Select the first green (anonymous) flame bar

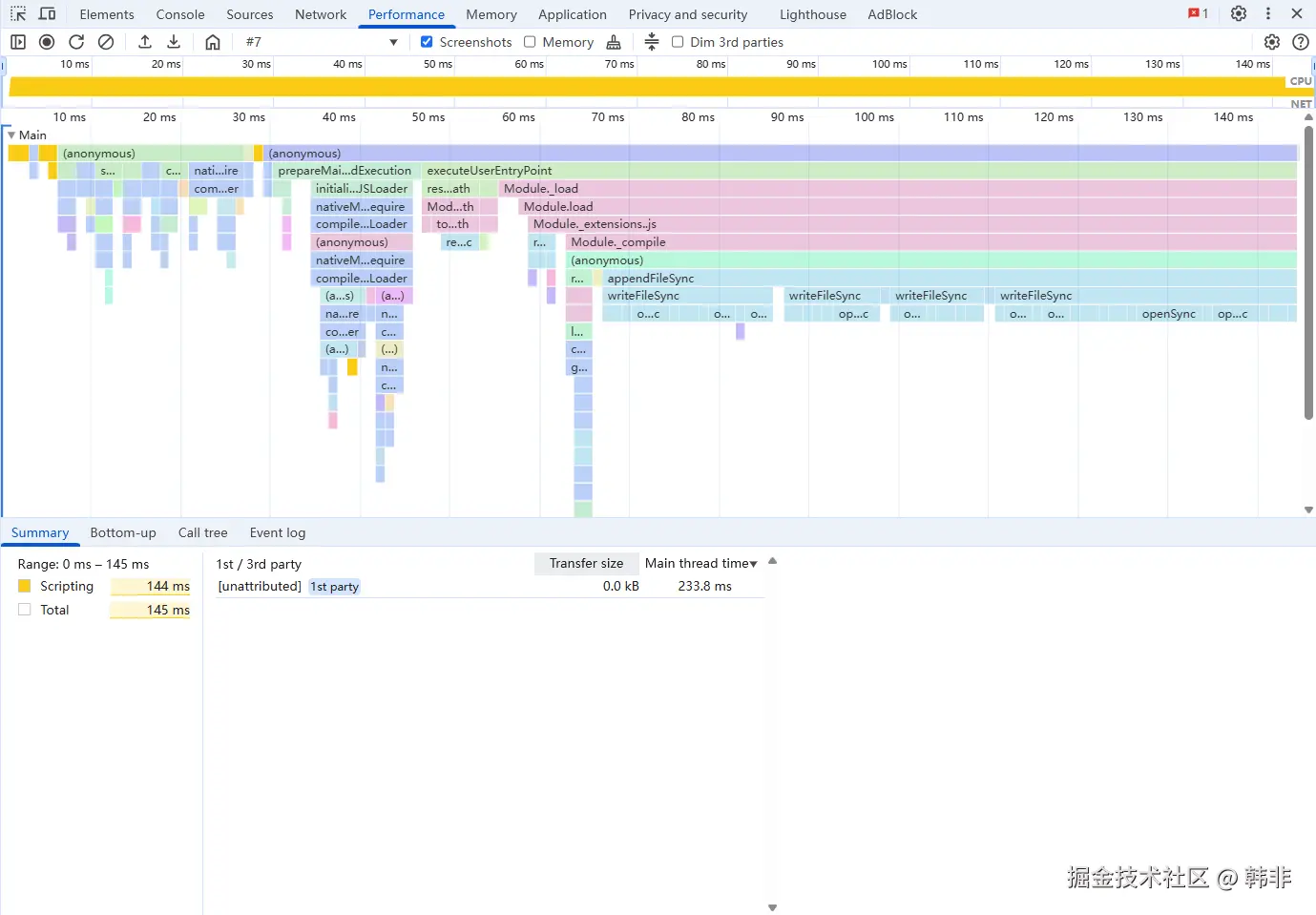point(152,154)
